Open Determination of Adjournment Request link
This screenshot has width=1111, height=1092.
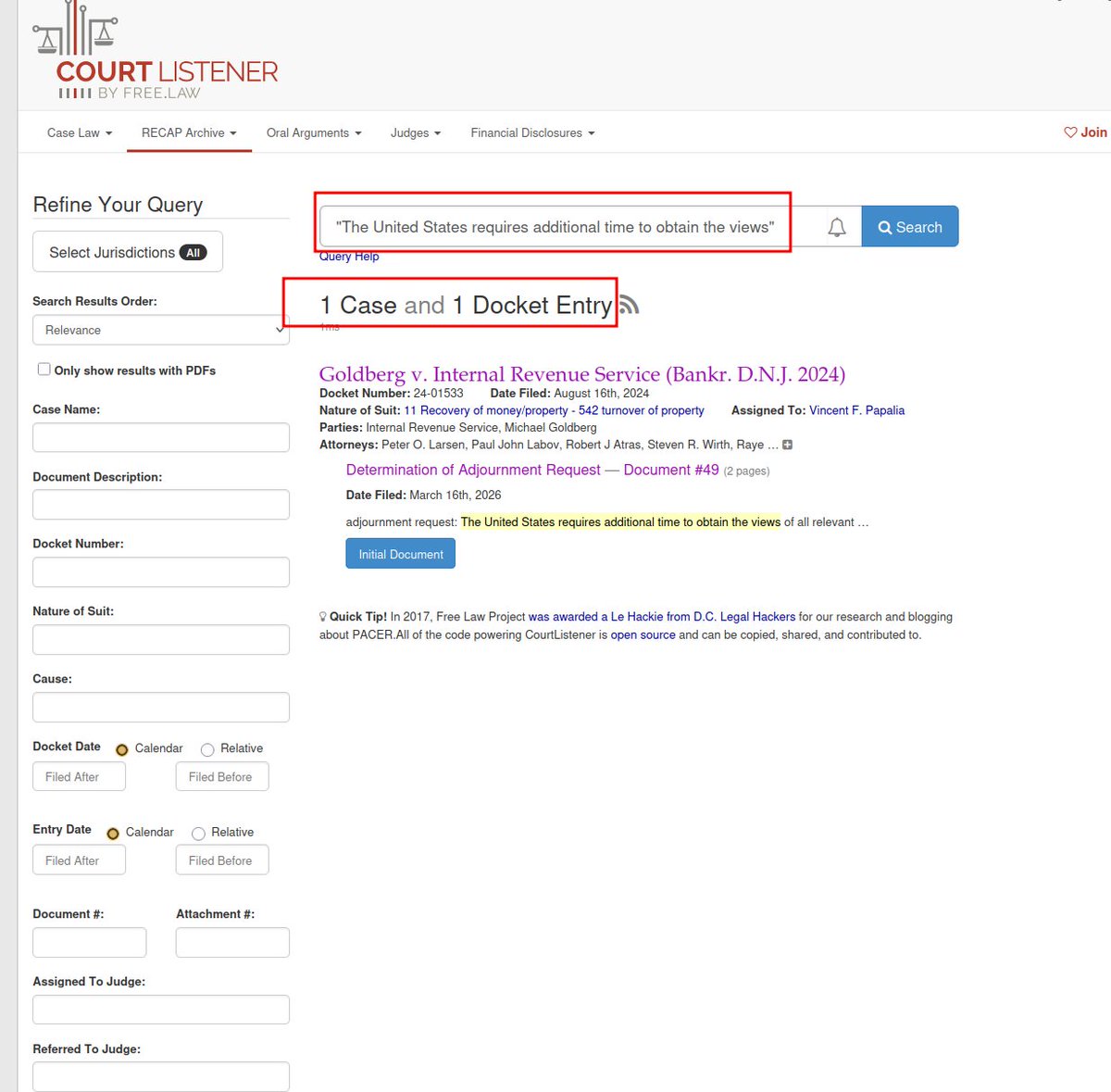coord(473,470)
